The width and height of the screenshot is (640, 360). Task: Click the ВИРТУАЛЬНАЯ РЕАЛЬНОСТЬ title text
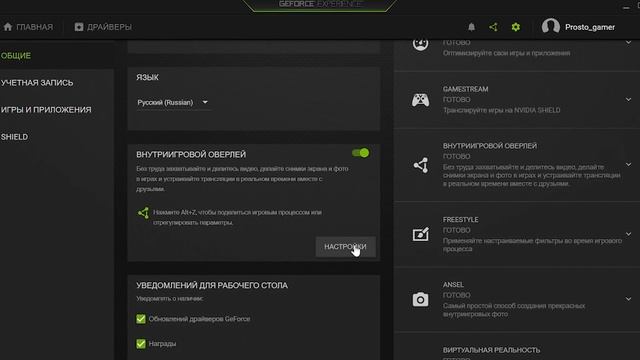click(491, 350)
